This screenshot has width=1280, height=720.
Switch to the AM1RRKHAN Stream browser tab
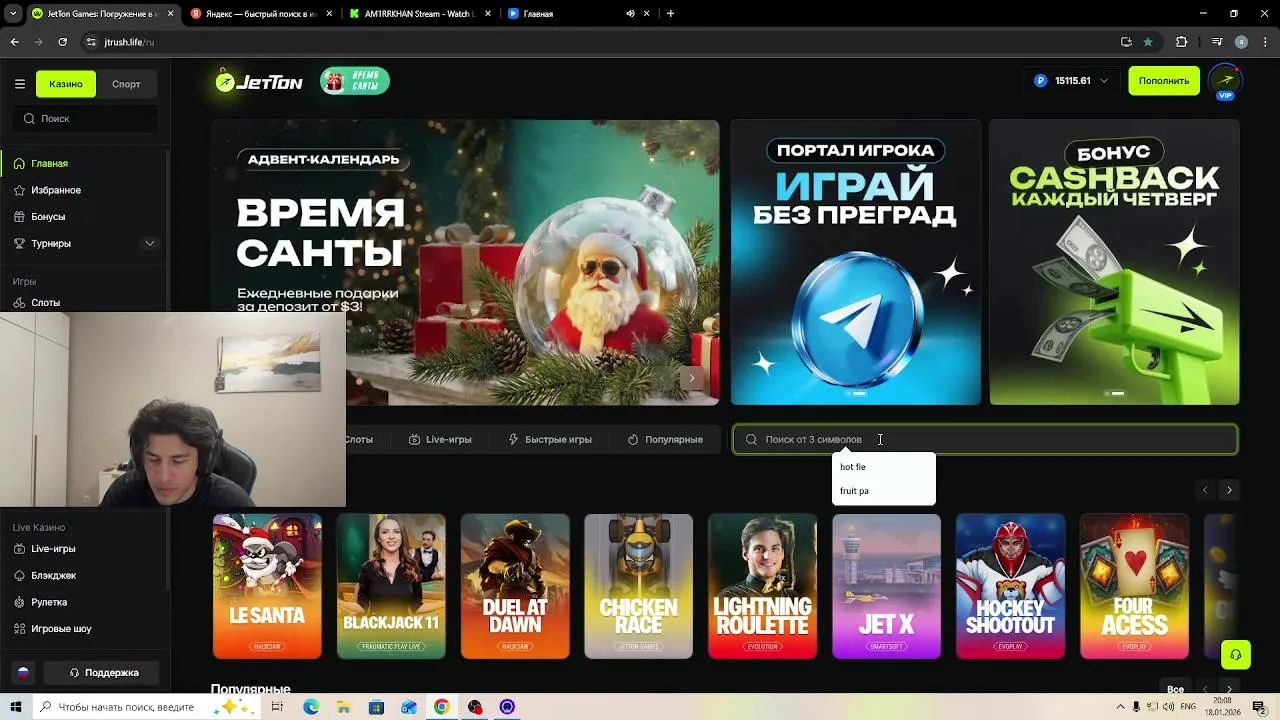point(418,14)
